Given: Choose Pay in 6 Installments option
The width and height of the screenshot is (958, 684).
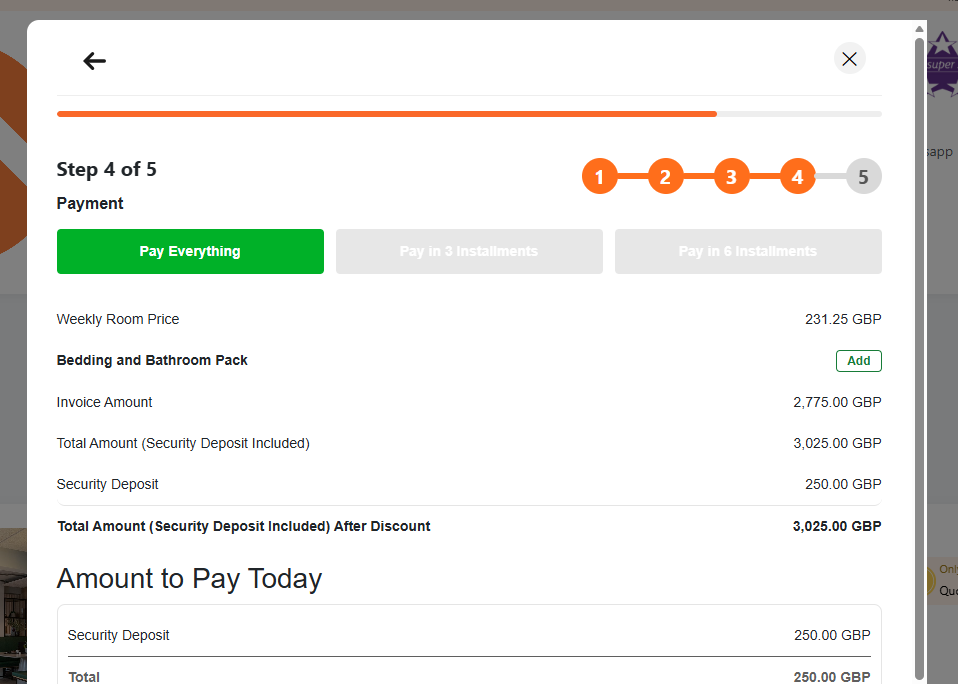Looking at the screenshot, I should pyautogui.click(x=748, y=252).
